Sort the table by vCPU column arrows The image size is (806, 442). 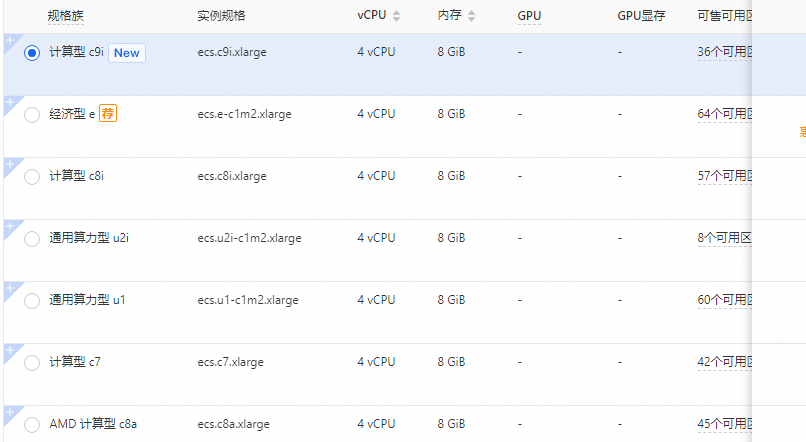[x=396, y=16]
